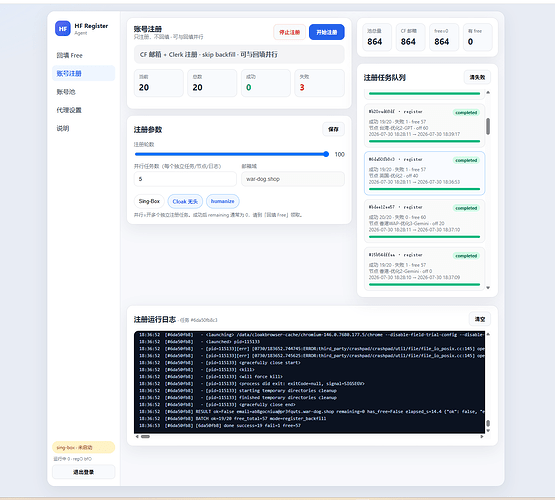Open 代理设置 in the sidebar
Viewport: 555px width, 500px height.
[84, 110]
